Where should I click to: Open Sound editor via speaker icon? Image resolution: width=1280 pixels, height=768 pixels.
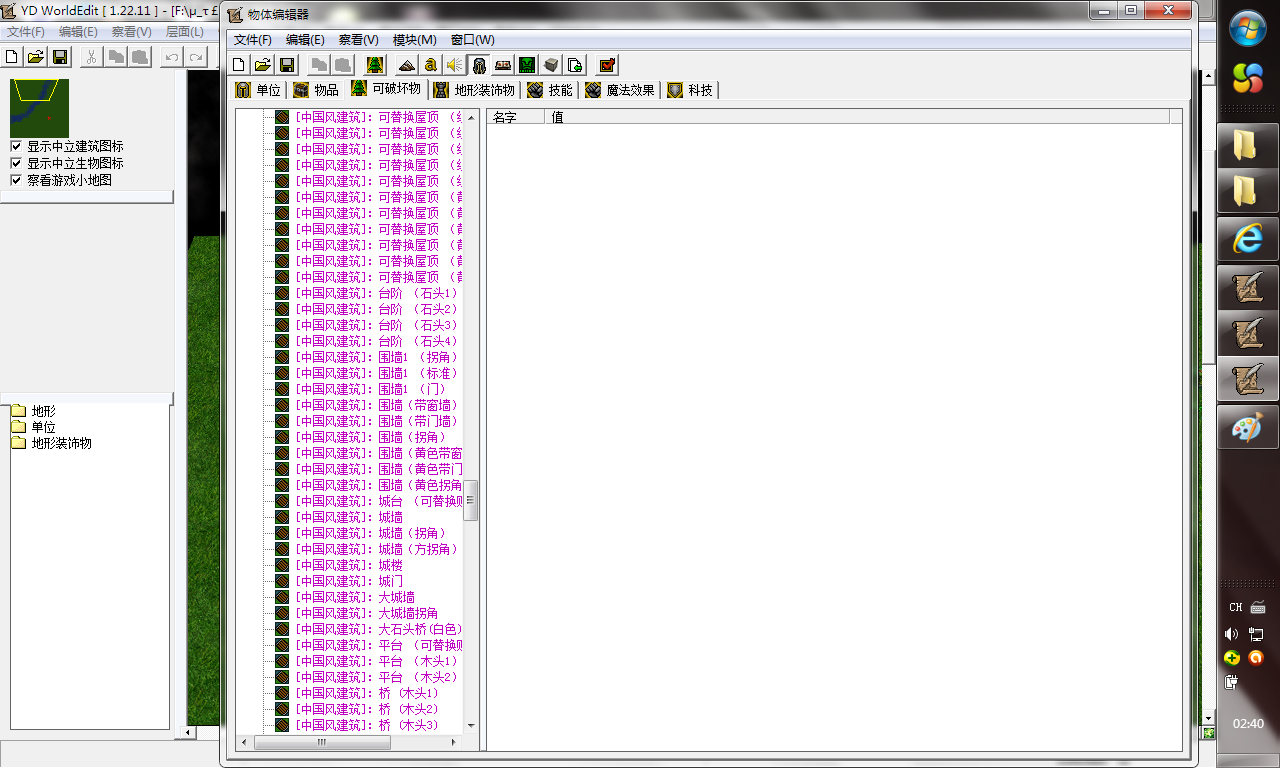455,65
